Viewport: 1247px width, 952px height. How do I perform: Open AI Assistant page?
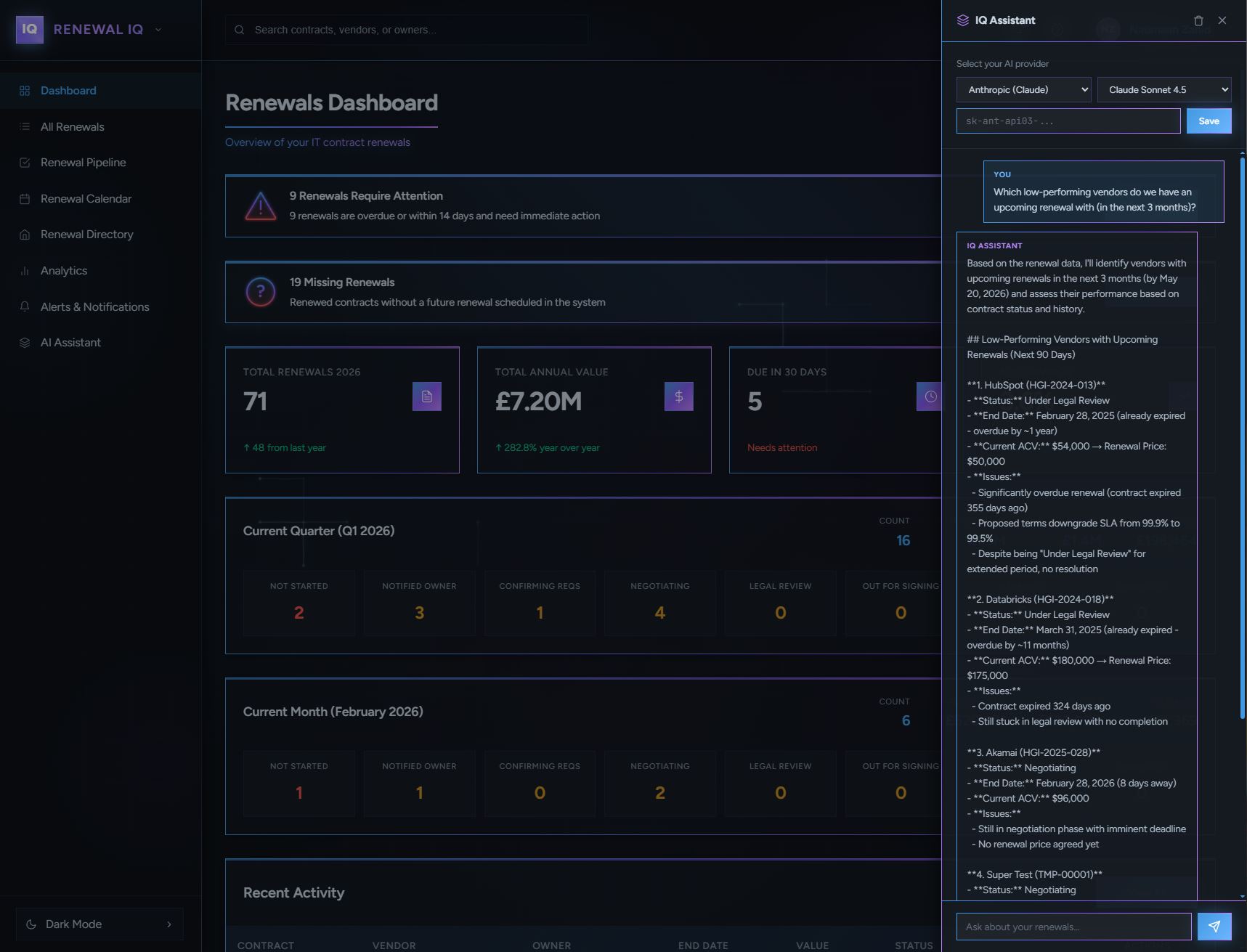pyautogui.click(x=101, y=343)
